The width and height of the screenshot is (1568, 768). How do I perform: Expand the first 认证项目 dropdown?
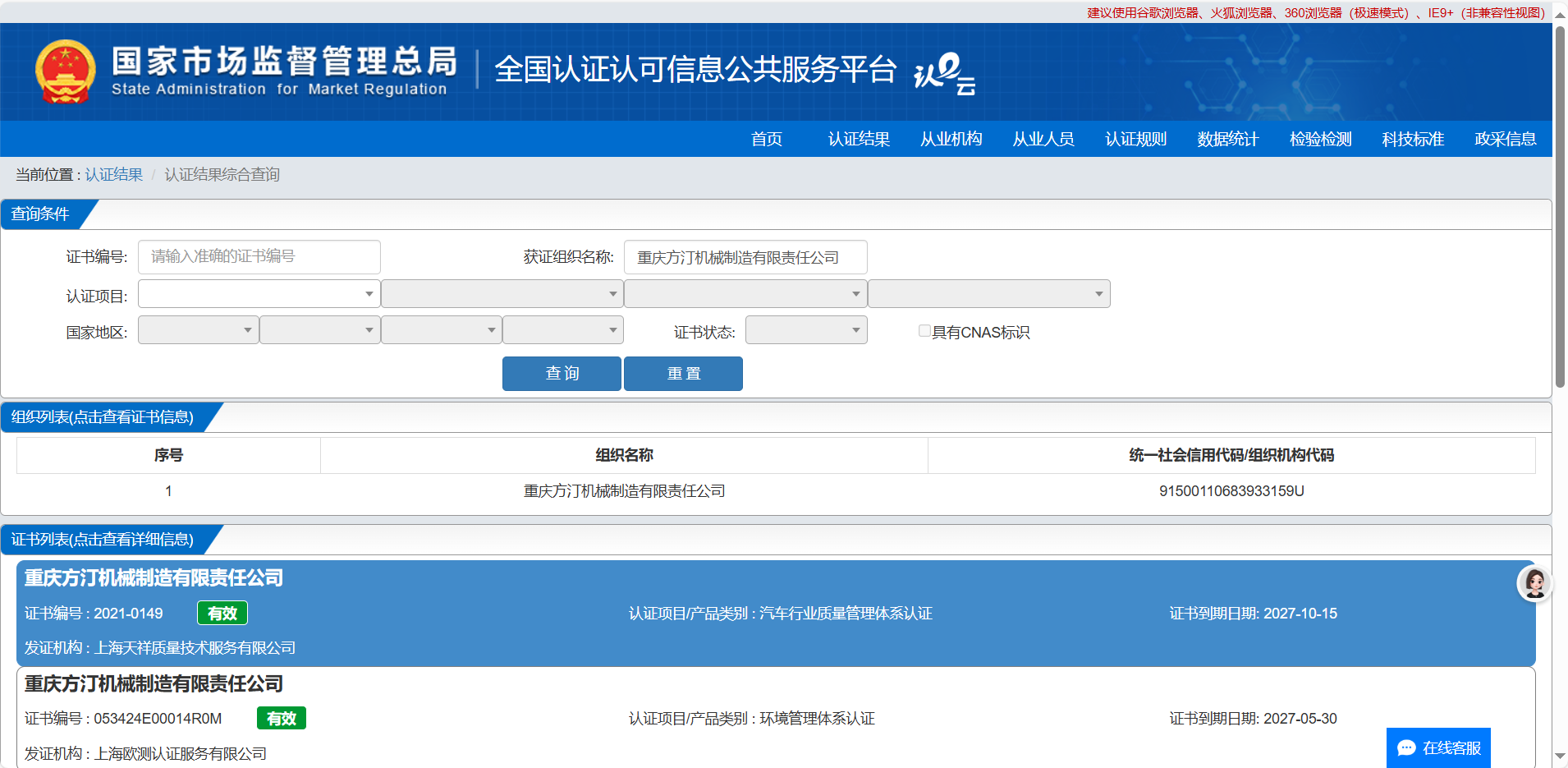259,294
